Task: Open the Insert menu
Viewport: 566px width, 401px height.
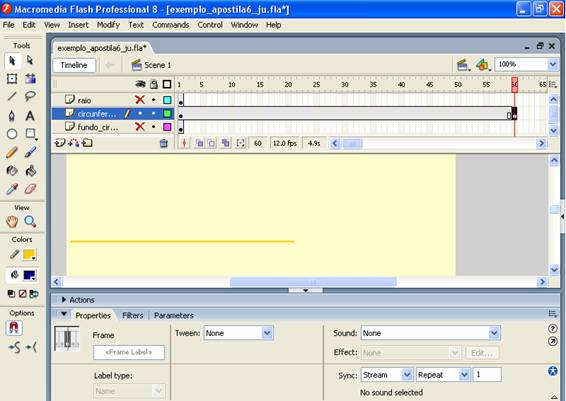Action: (78, 25)
